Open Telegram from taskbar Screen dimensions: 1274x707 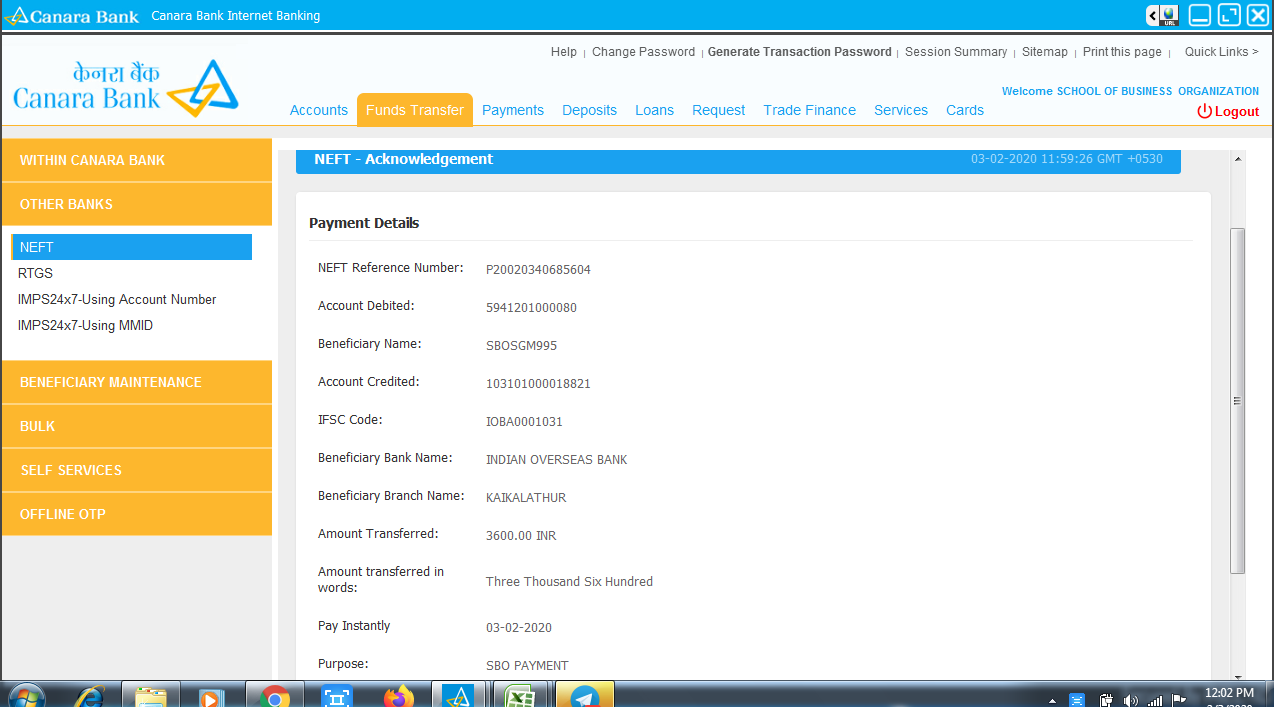584,696
